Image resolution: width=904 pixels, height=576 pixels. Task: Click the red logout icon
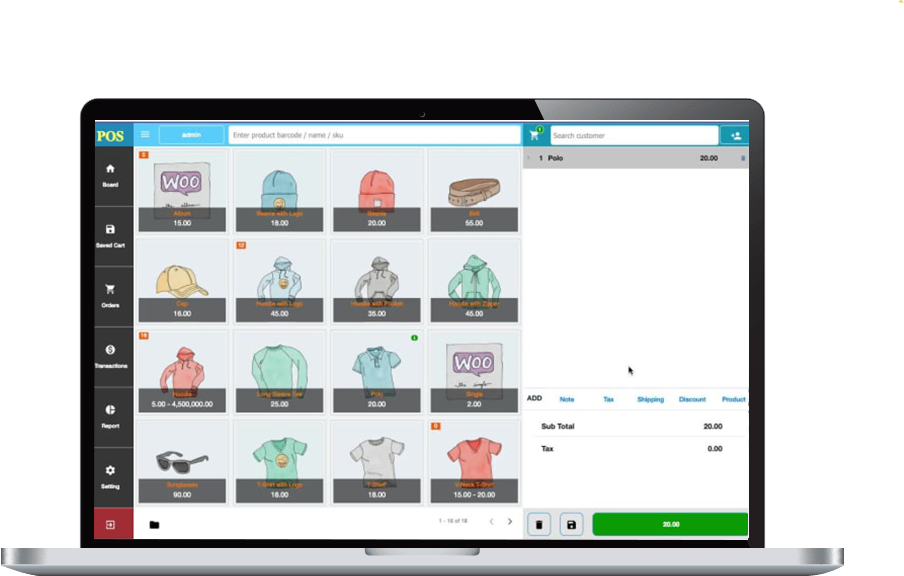[110, 524]
